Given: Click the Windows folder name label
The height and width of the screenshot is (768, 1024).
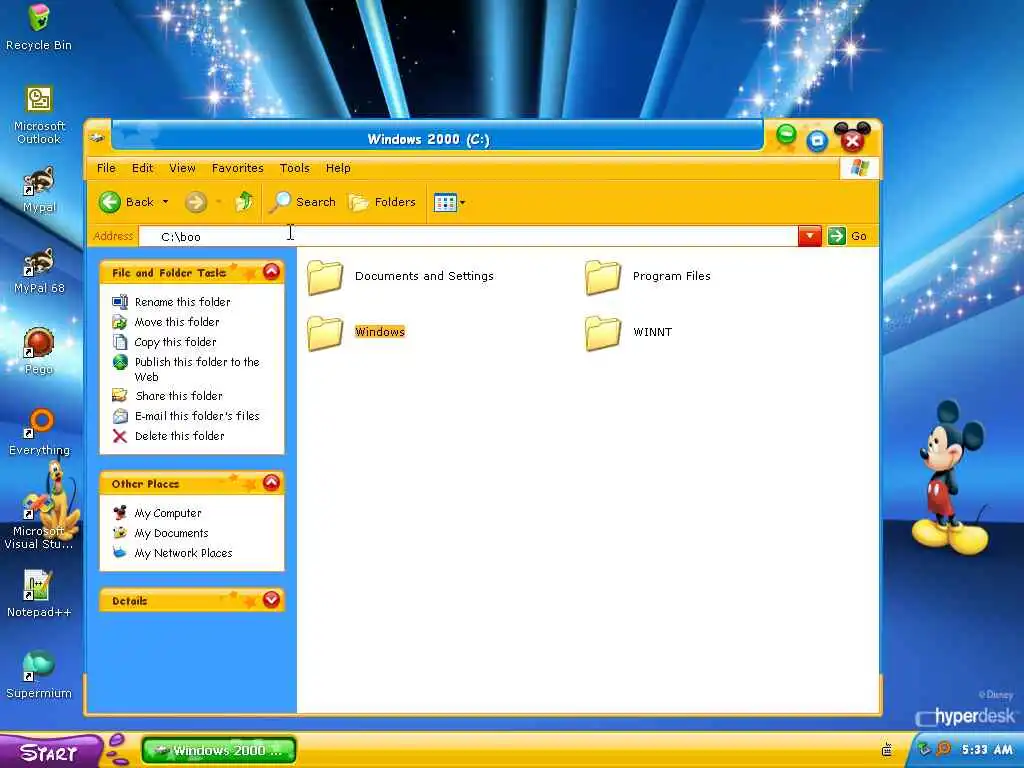Looking at the screenshot, I should coord(380,332).
